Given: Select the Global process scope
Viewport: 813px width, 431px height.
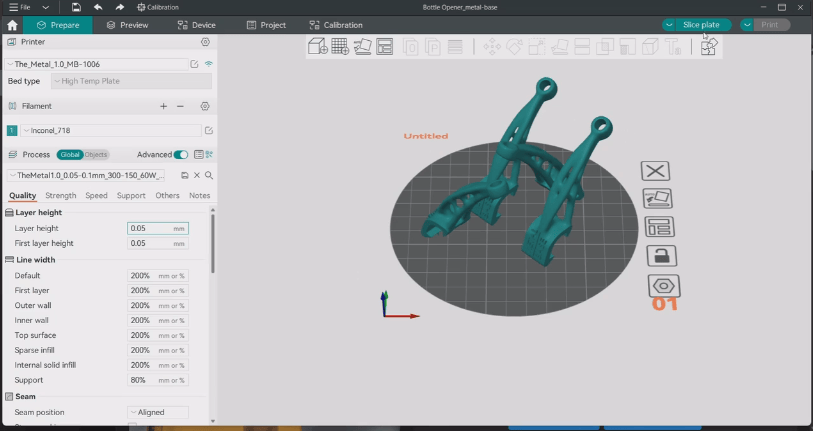Looking at the screenshot, I should click(70, 155).
